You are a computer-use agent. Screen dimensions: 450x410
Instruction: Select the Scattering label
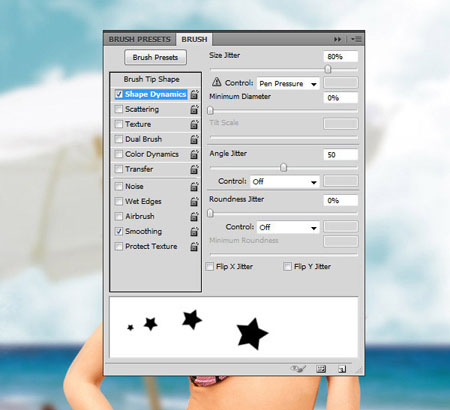point(142,109)
